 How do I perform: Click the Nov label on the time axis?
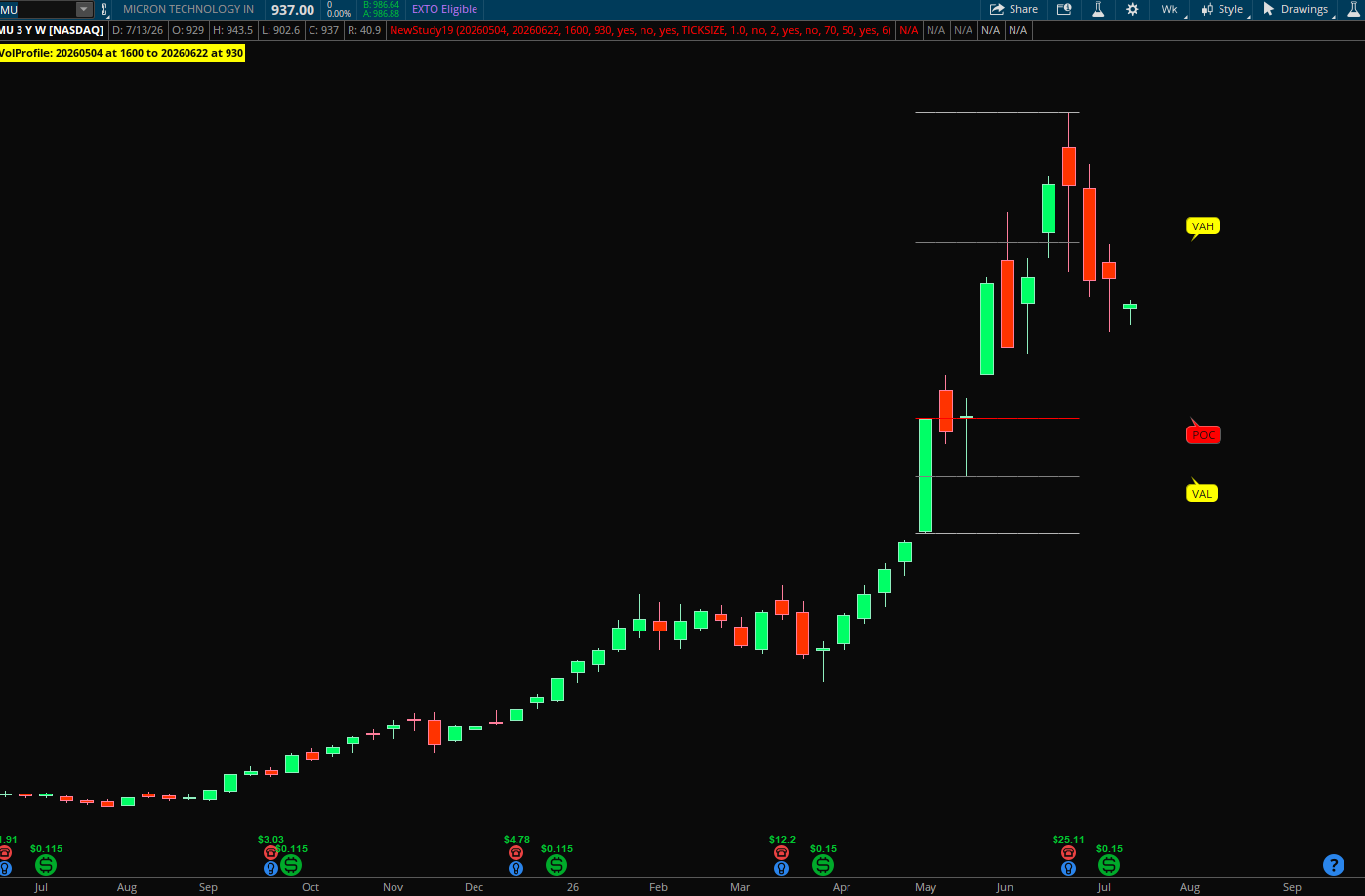click(393, 887)
